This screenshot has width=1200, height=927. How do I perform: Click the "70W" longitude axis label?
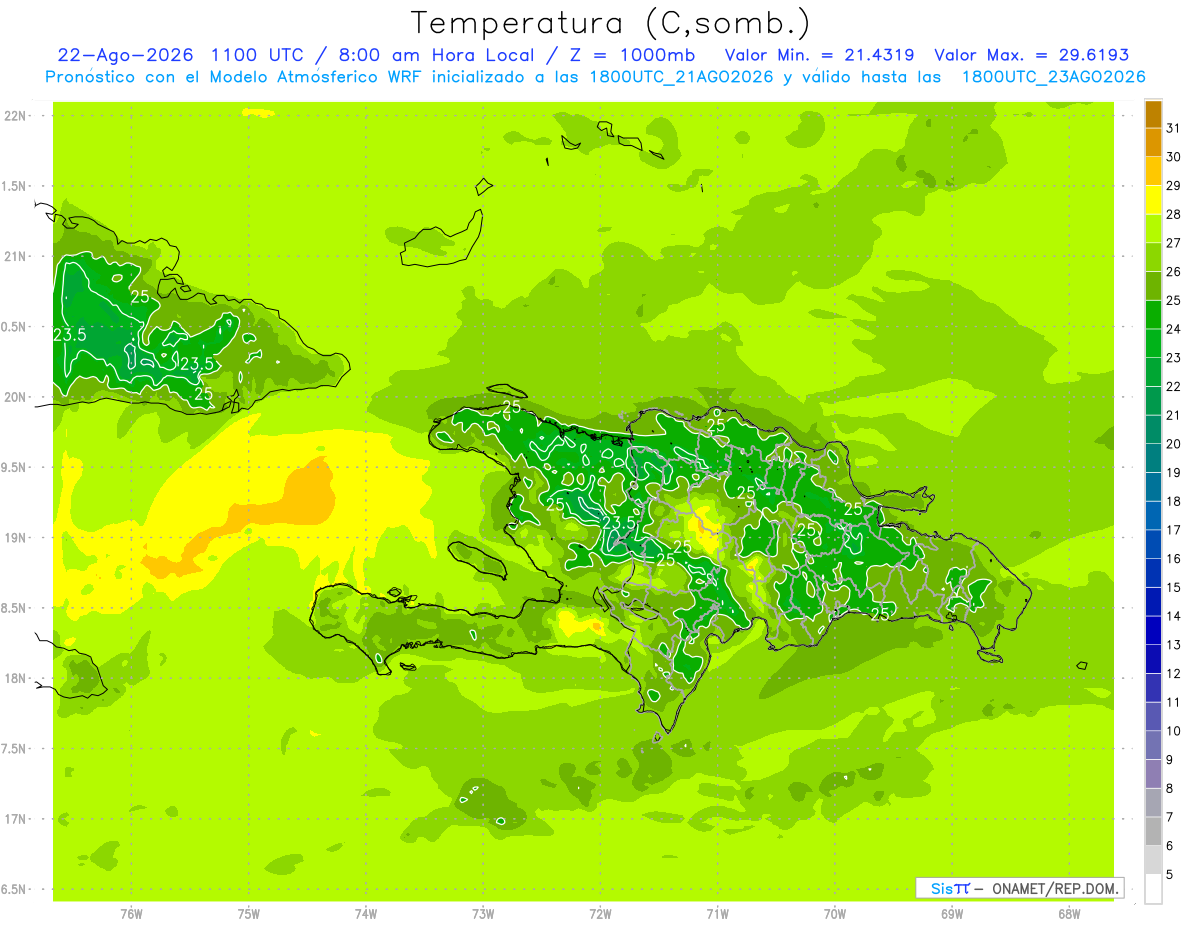pyautogui.click(x=834, y=913)
